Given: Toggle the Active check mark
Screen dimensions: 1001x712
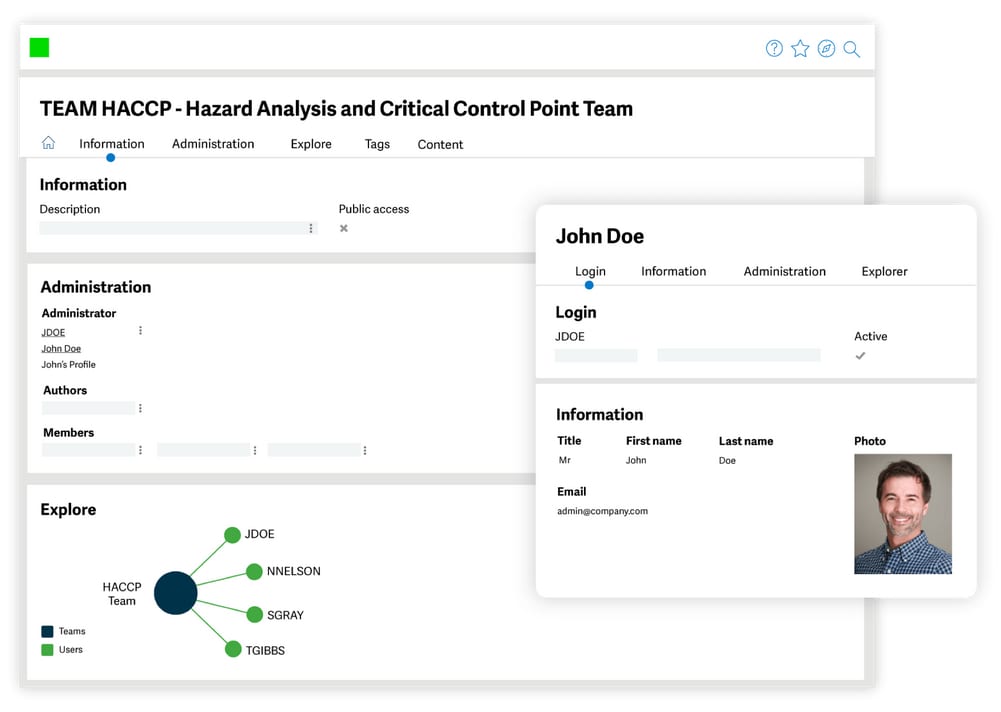Looking at the screenshot, I should pyautogui.click(x=861, y=356).
